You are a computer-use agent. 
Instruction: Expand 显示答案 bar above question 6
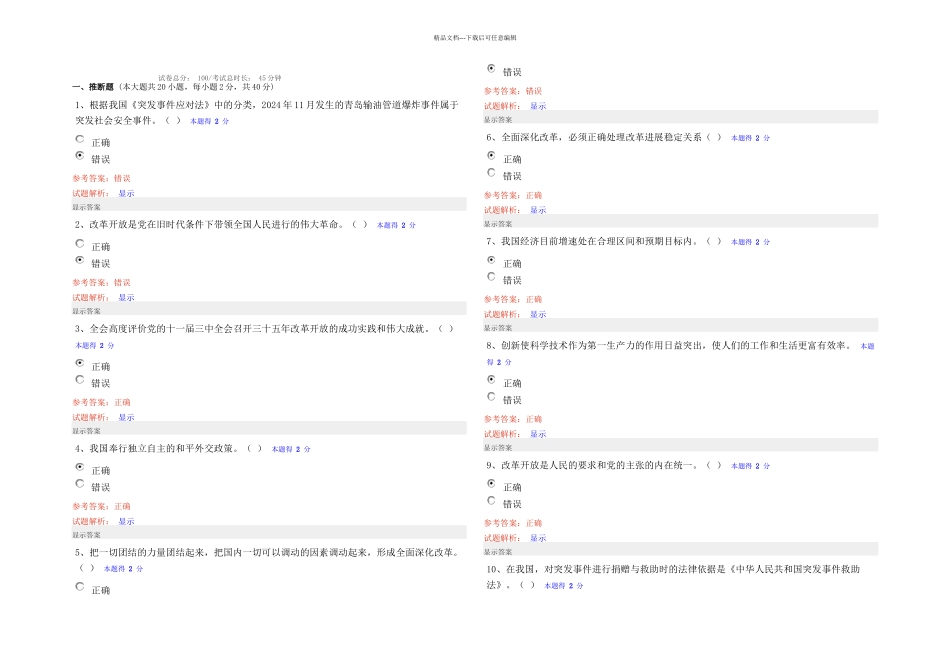tap(680, 118)
